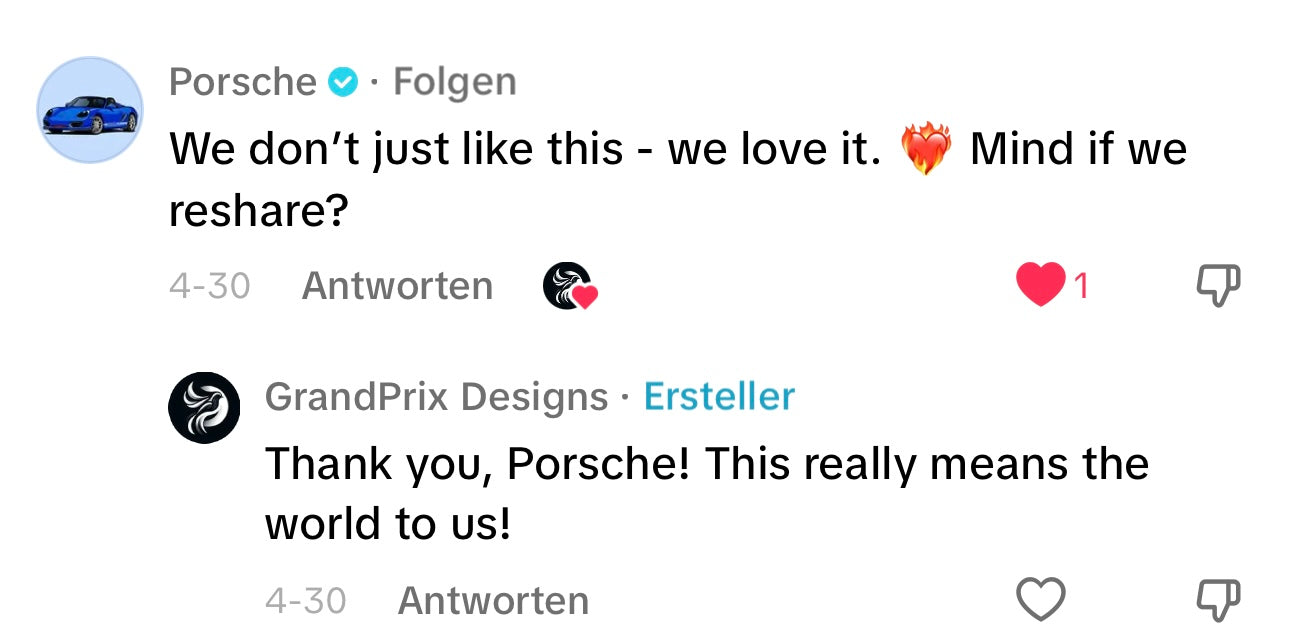The height and width of the screenshot is (640, 1290).
Task: Click the blue Ersteller creator label
Action: point(719,397)
